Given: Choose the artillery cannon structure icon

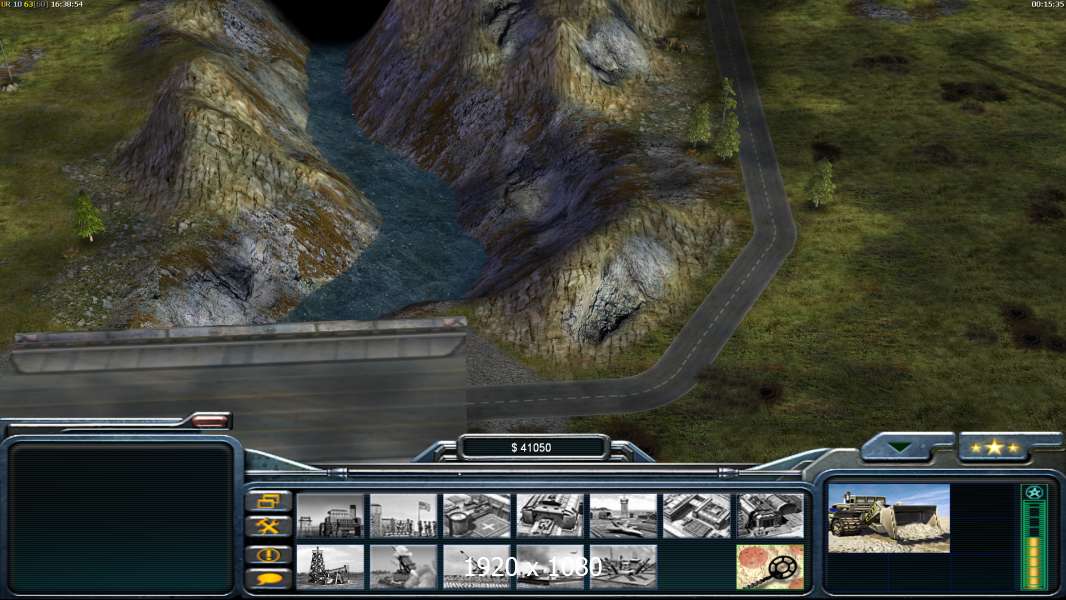Looking at the screenshot, I should point(477,566).
